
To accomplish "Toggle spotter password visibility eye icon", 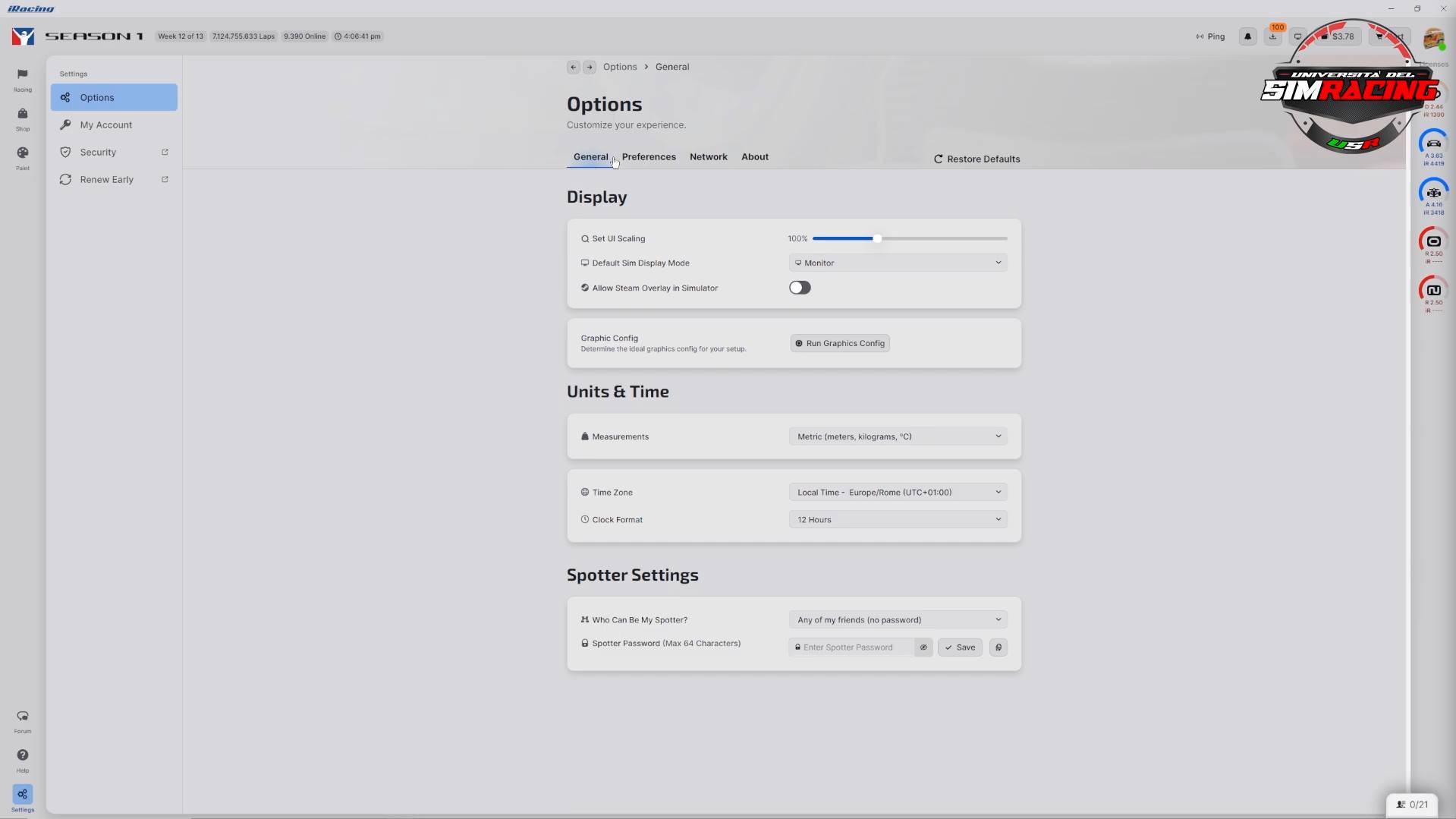I will pos(923,647).
